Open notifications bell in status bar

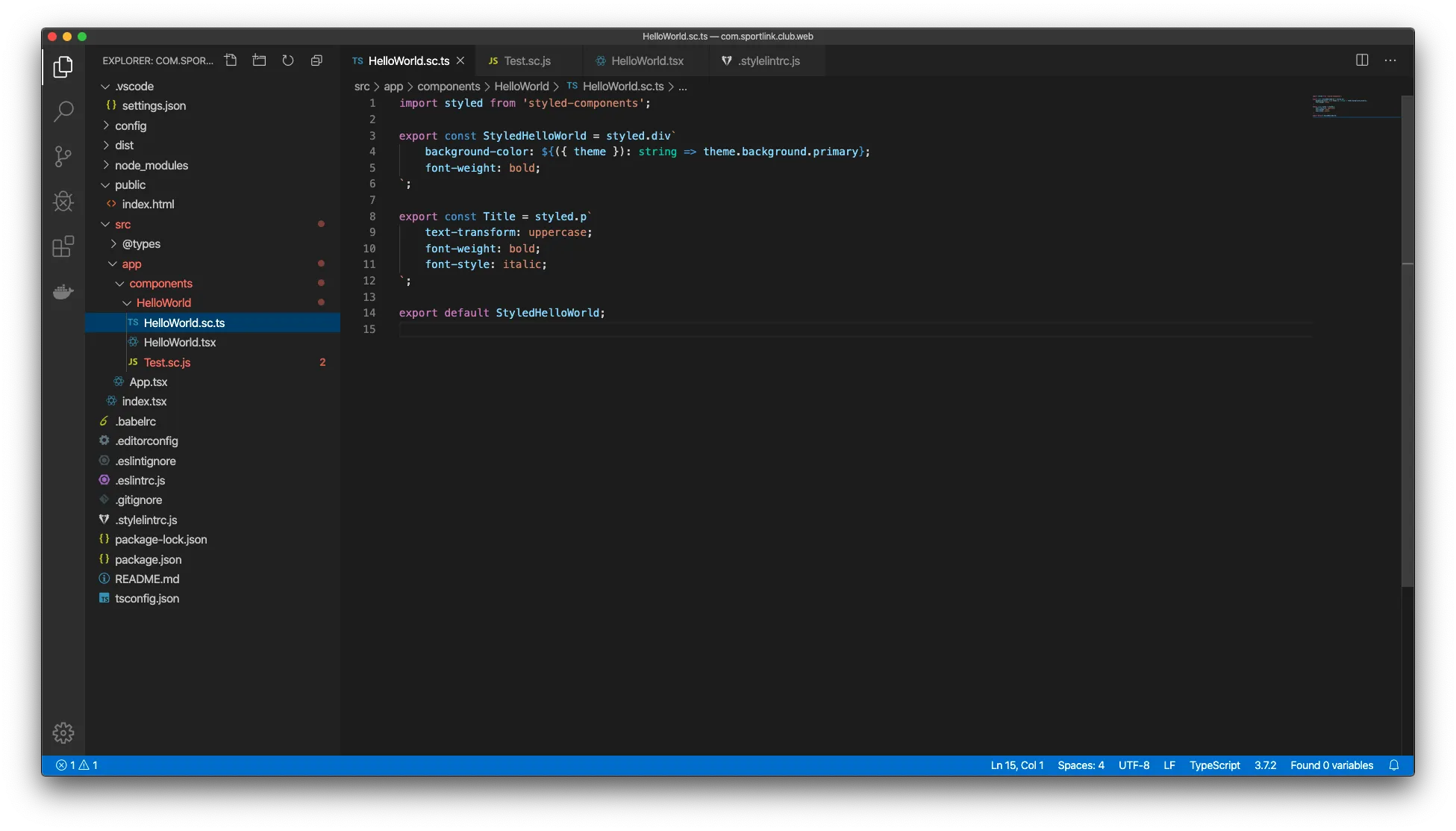coord(1393,765)
